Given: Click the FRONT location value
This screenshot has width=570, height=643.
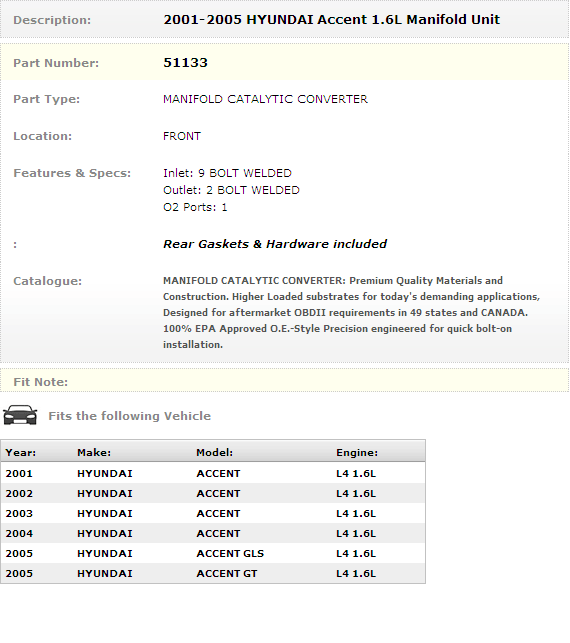Looking at the screenshot, I should tap(182, 136).
